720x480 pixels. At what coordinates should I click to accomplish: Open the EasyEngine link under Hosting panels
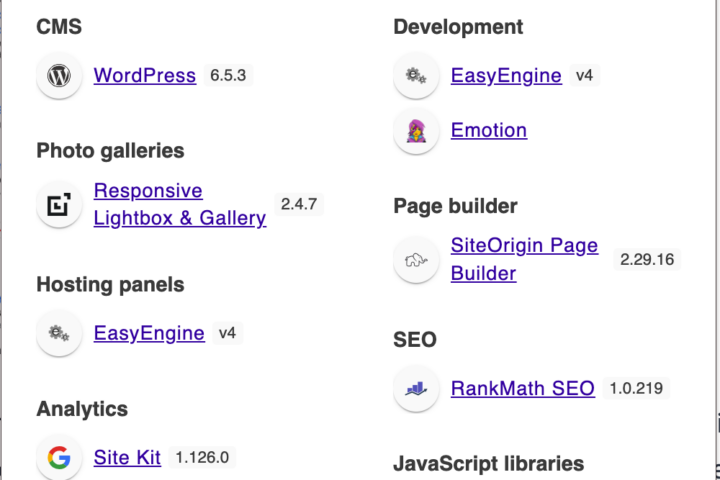click(x=149, y=333)
